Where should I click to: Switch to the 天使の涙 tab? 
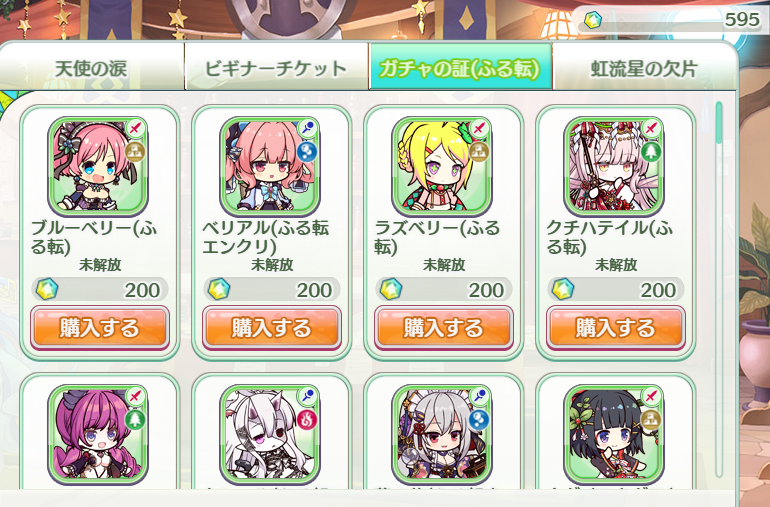91,67
